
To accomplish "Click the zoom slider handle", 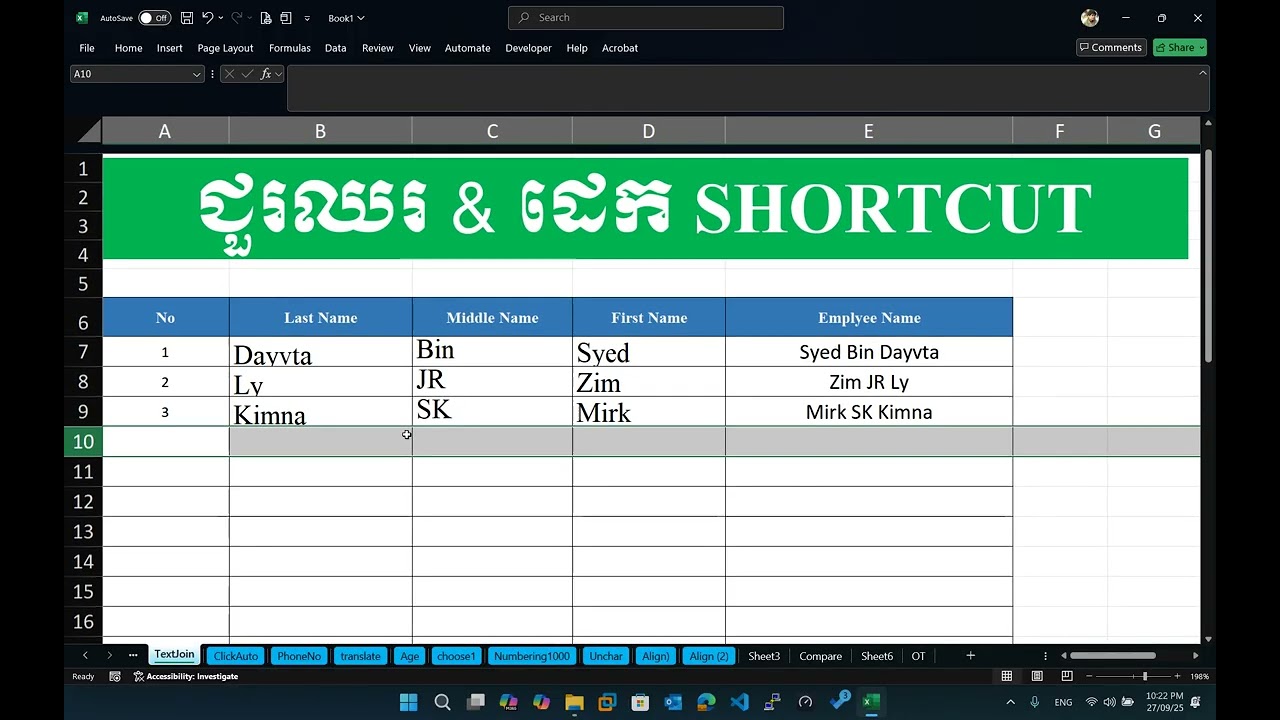I will (1145, 676).
